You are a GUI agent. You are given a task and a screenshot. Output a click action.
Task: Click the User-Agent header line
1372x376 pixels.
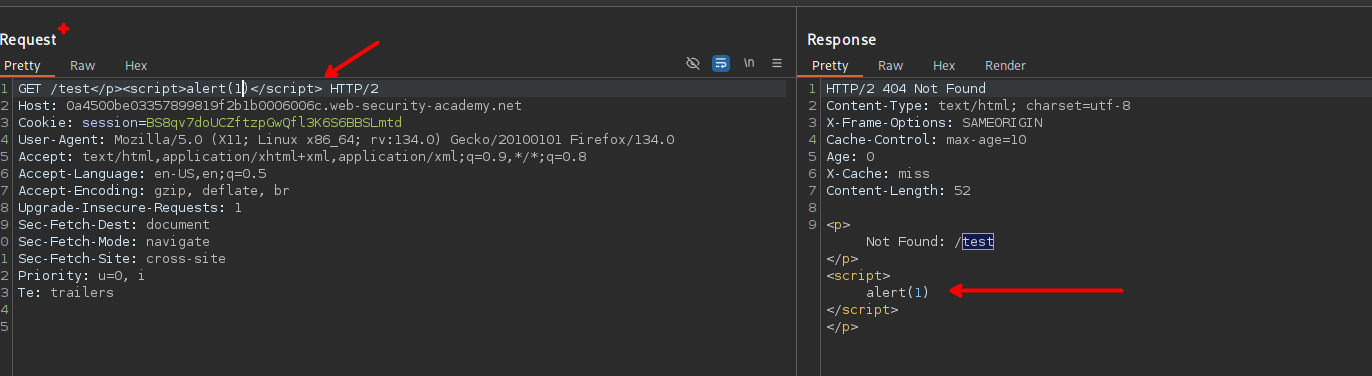pyautogui.click(x=346, y=140)
